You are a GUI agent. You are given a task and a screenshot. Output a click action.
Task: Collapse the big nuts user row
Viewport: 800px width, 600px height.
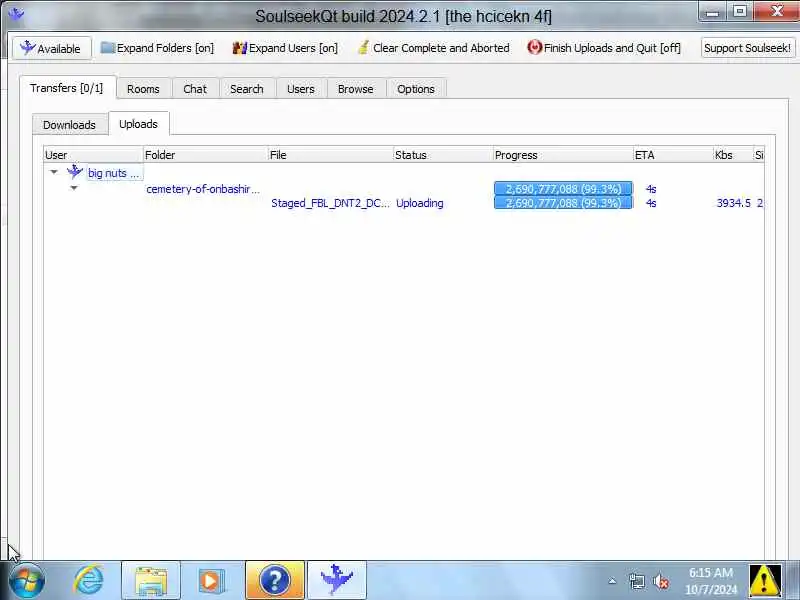click(x=54, y=172)
